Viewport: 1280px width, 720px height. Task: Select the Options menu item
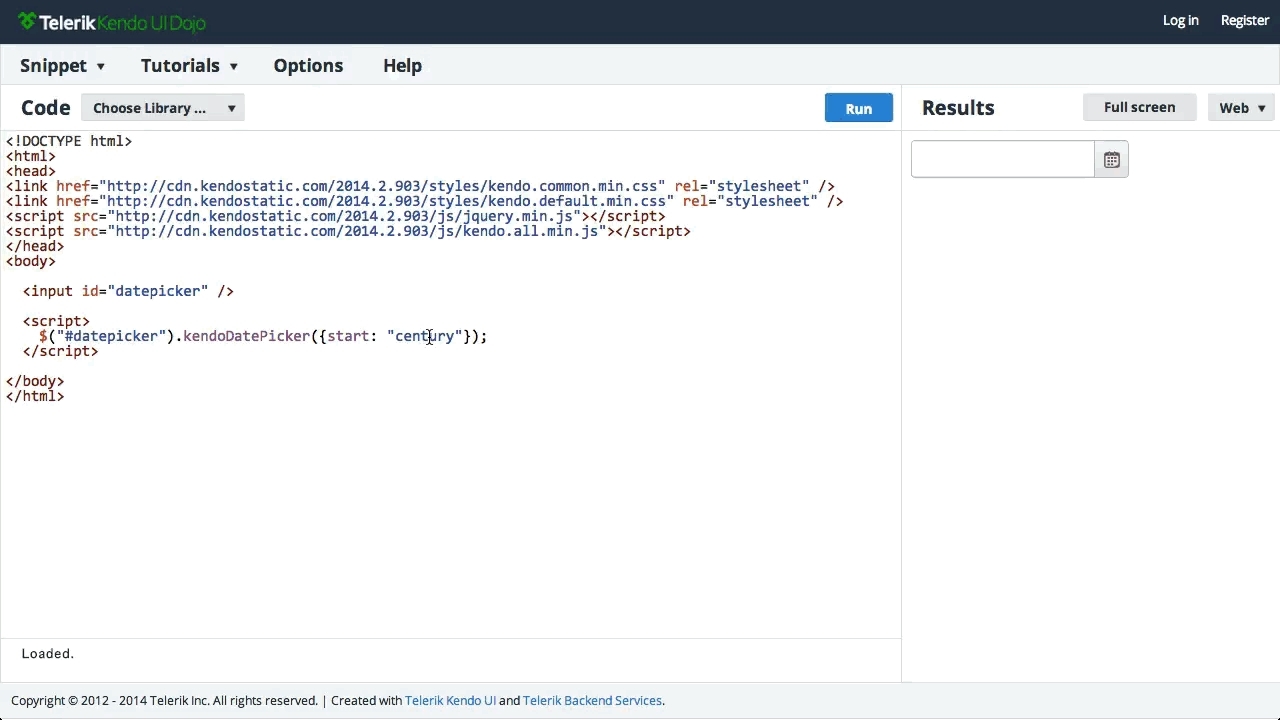tap(308, 66)
